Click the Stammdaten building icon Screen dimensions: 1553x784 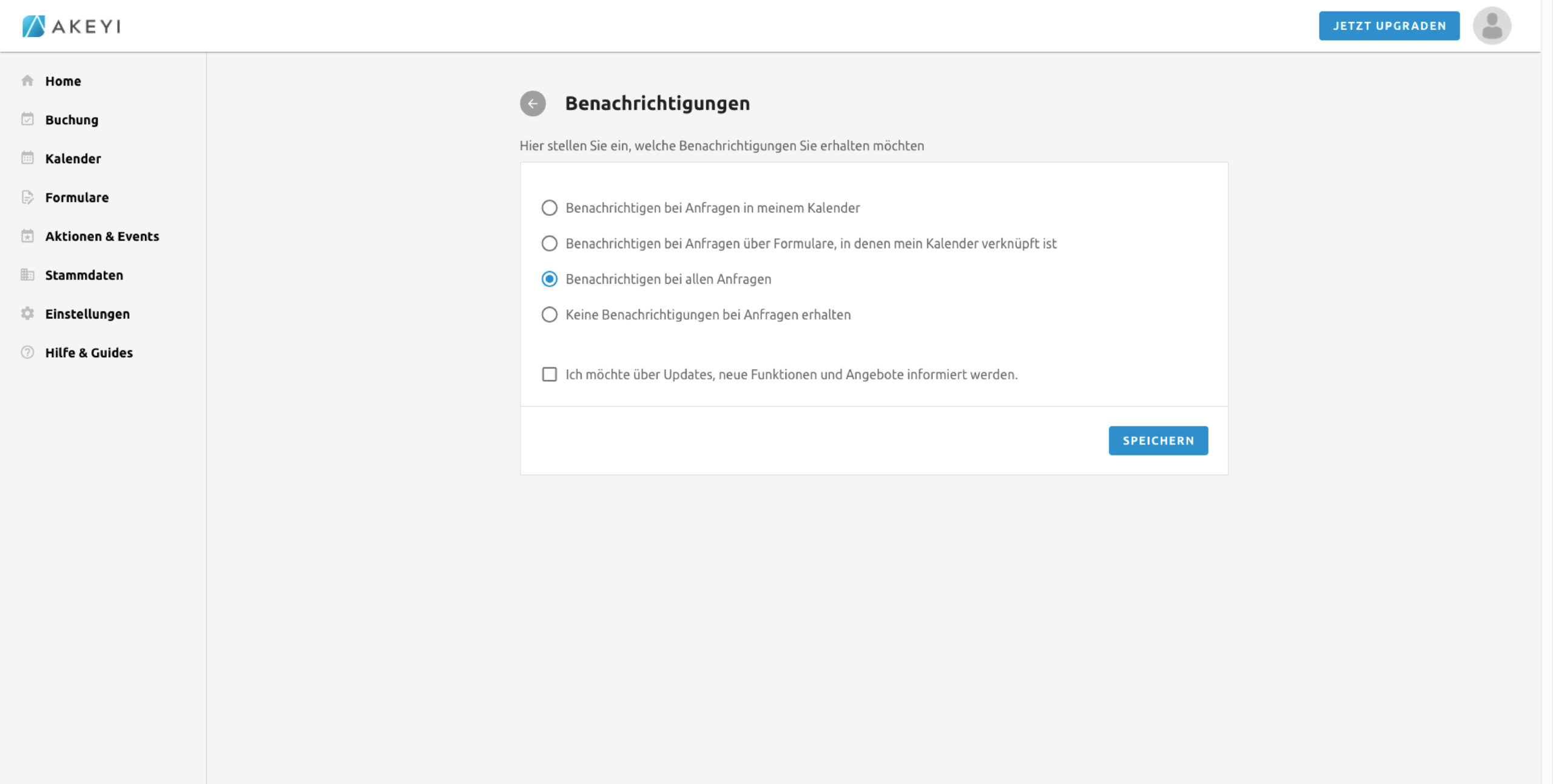pyautogui.click(x=27, y=275)
